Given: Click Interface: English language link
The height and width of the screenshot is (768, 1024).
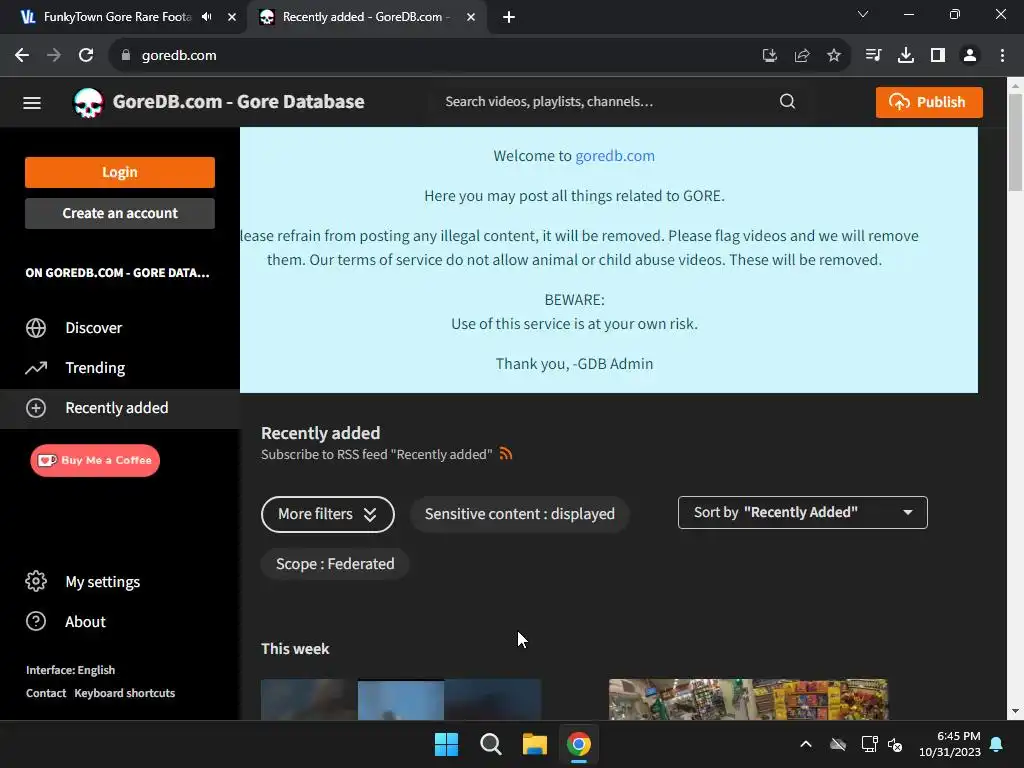Looking at the screenshot, I should 71,670.
